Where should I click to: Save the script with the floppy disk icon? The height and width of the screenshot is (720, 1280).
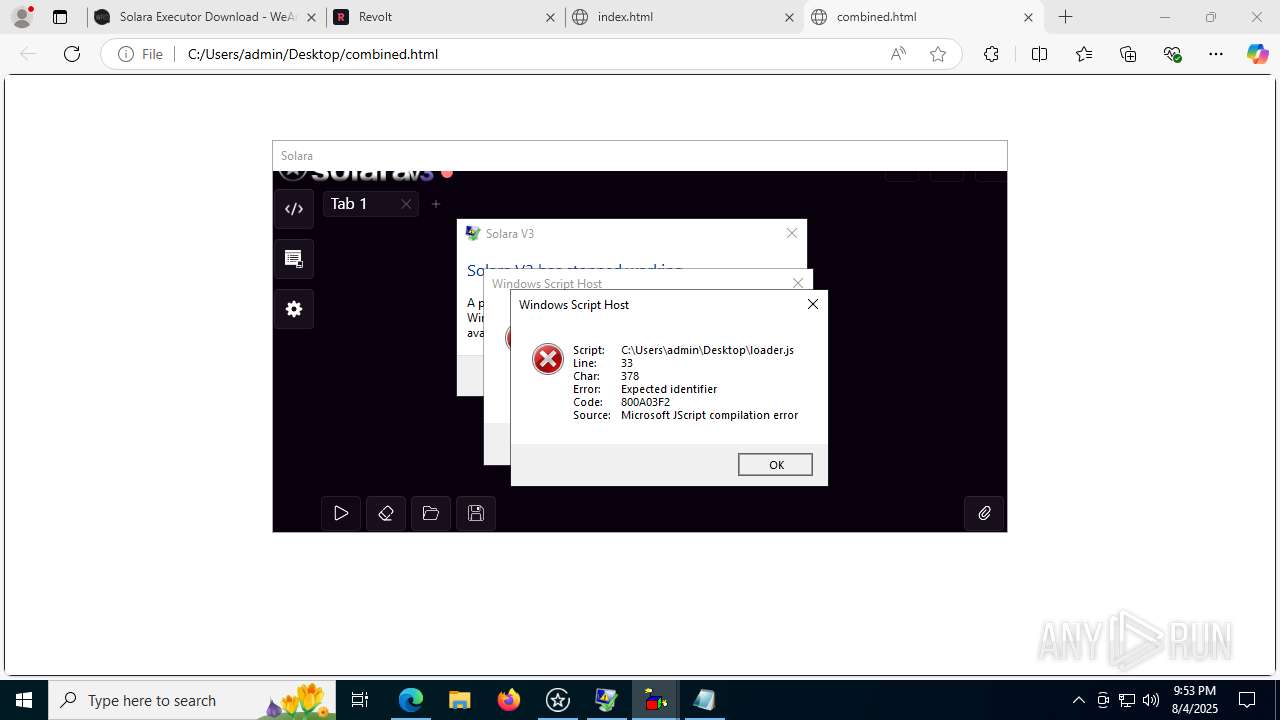(476, 513)
